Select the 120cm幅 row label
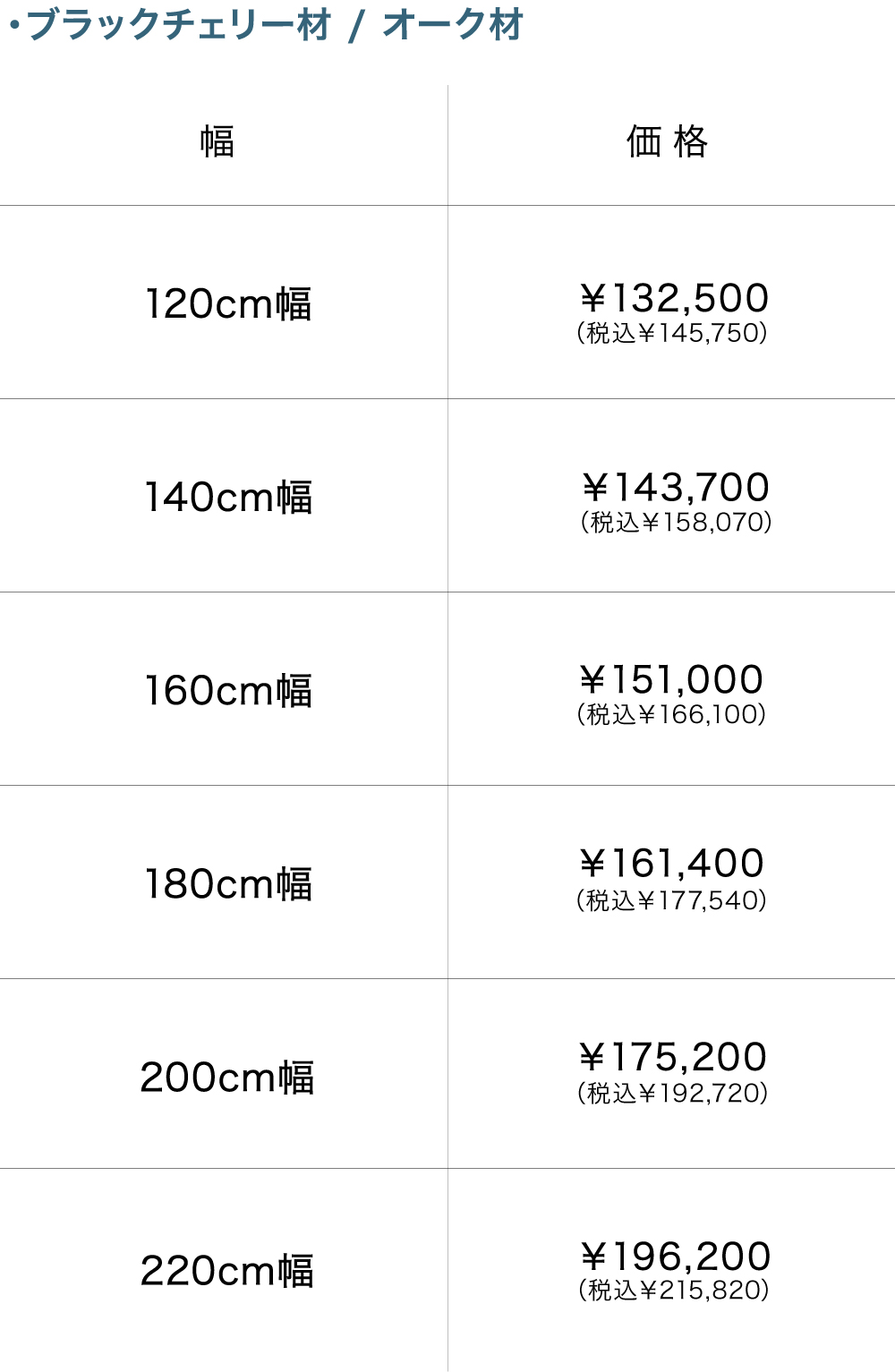The height and width of the screenshot is (1372, 895). (228, 304)
